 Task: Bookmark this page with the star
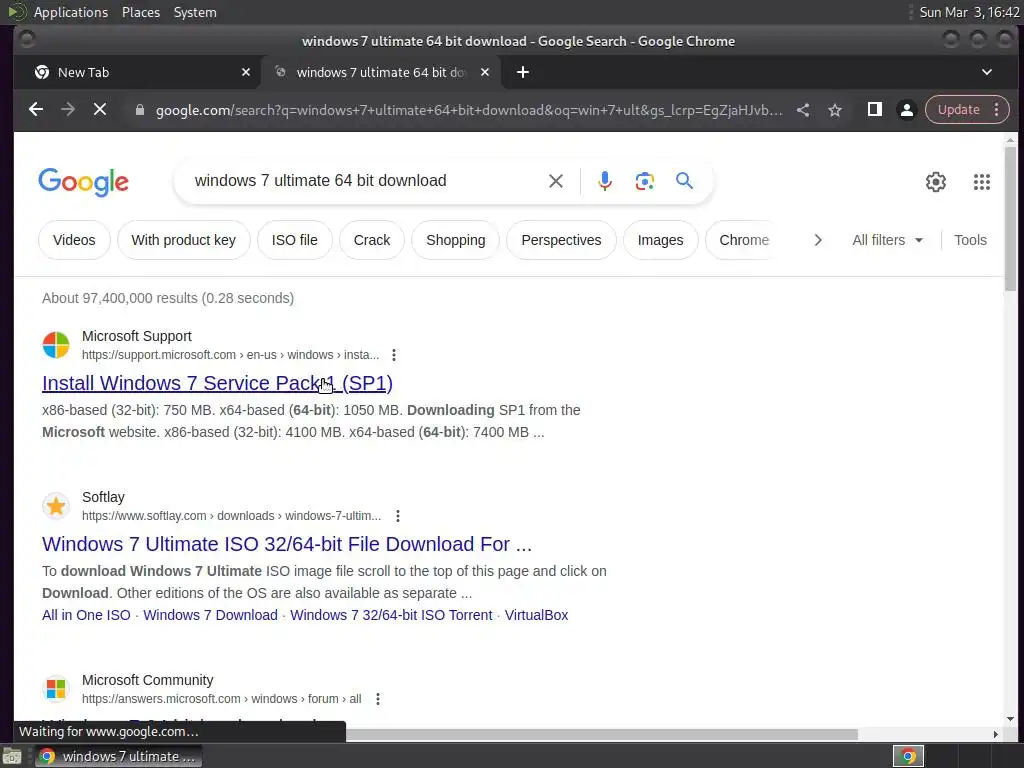tap(835, 110)
